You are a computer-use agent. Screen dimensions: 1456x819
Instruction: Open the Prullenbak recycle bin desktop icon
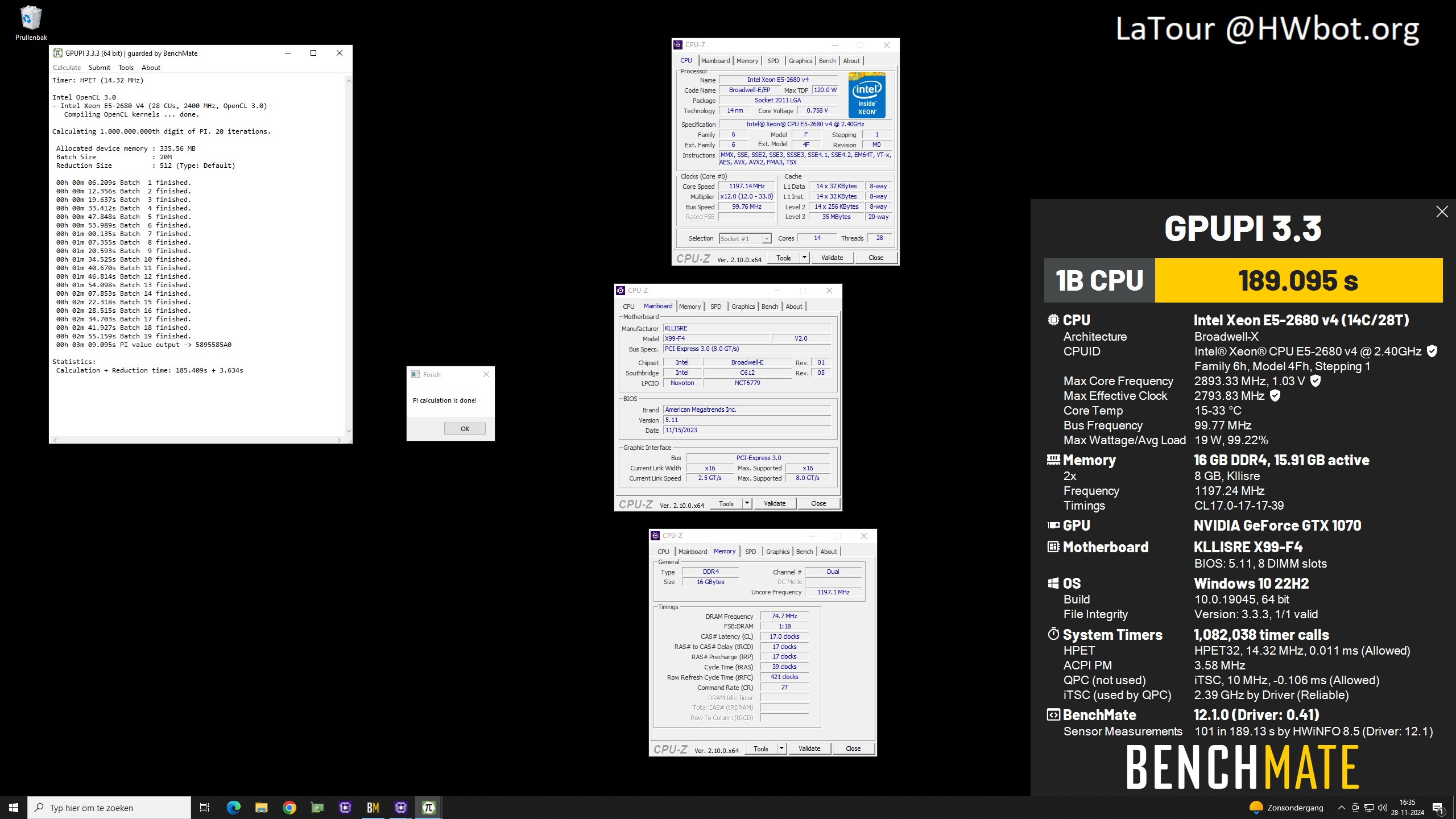click(31, 23)
